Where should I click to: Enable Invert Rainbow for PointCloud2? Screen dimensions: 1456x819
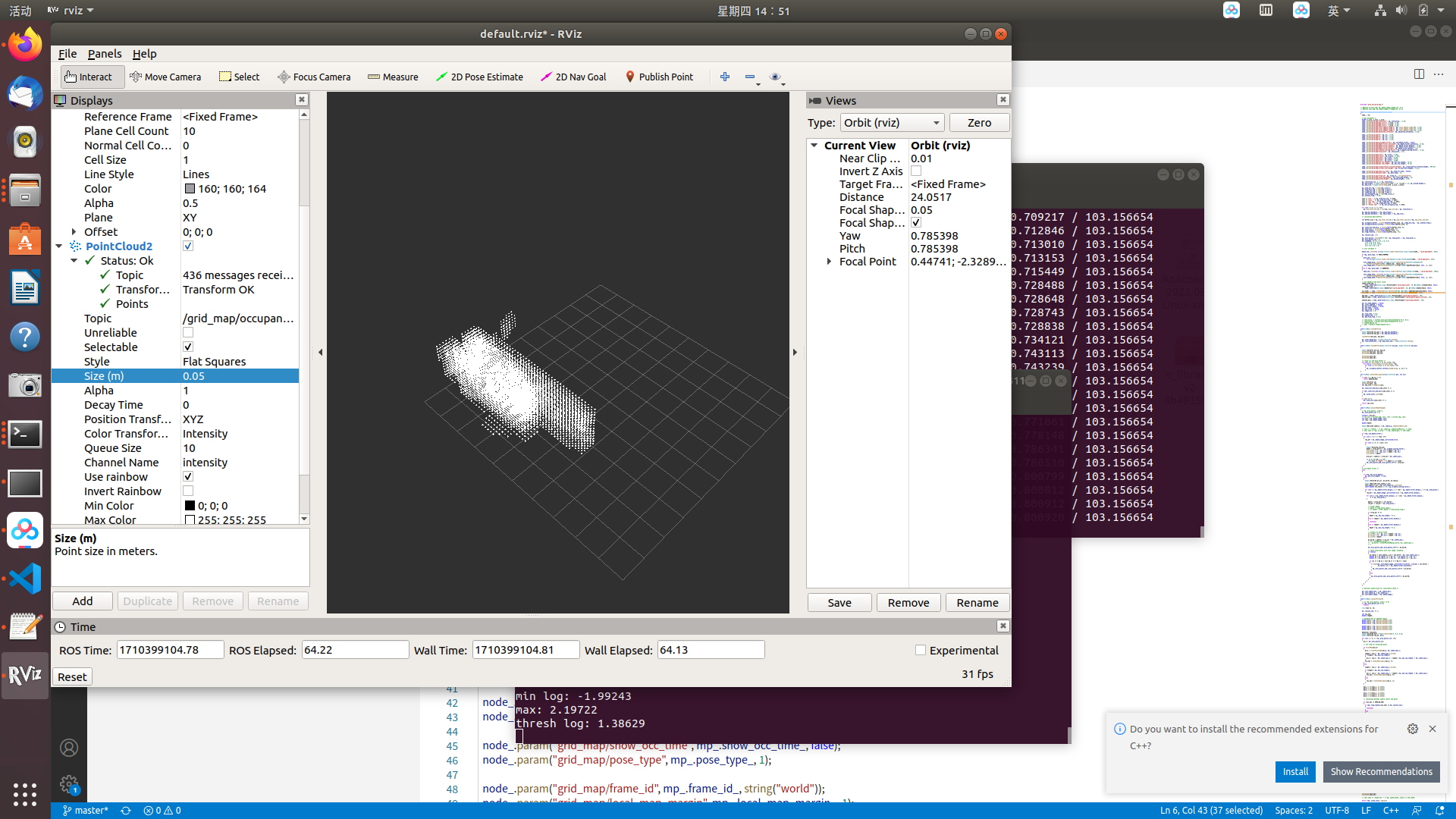187,491
